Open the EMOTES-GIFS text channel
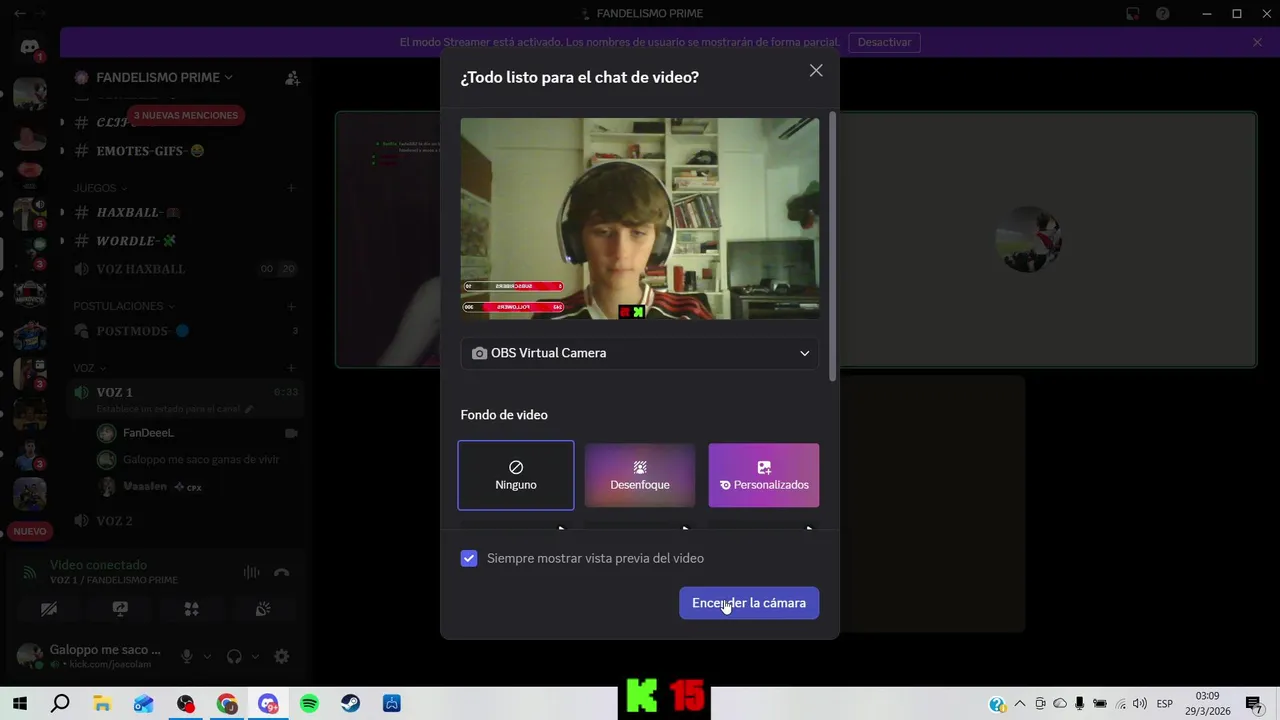The width and height of the screenshot is (1280, 720). (x=150, y=151)
